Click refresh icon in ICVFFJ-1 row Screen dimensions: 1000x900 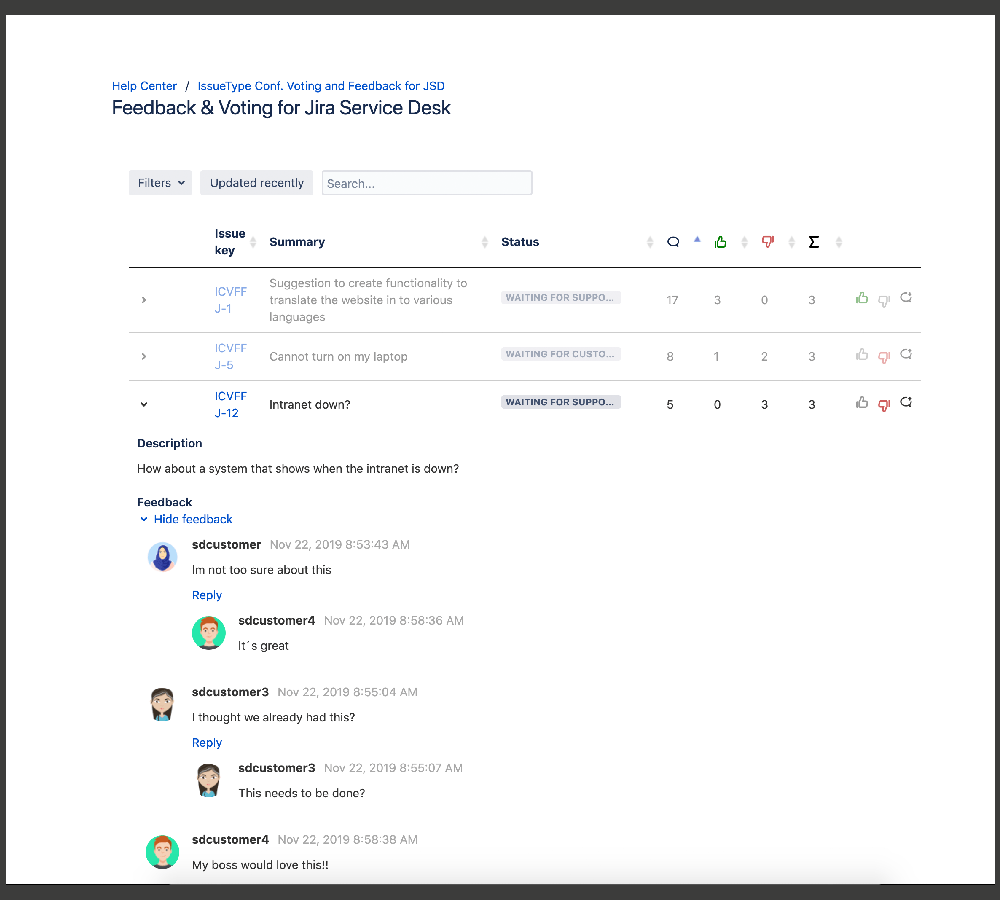pos(906,297)
